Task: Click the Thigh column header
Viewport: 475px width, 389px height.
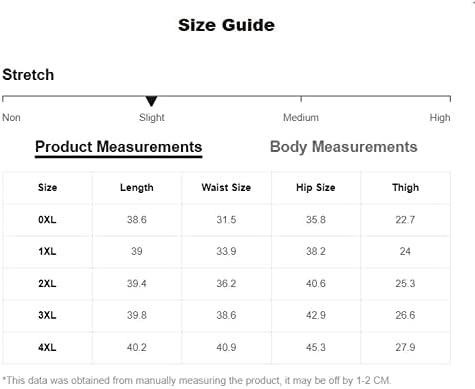Action: click(405, 188)
